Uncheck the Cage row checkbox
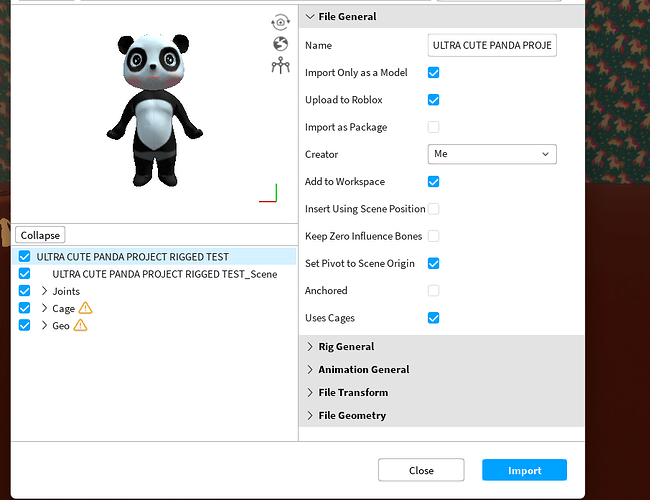The height and width of the screenshot is (500, 650). [x=24, y=308]
